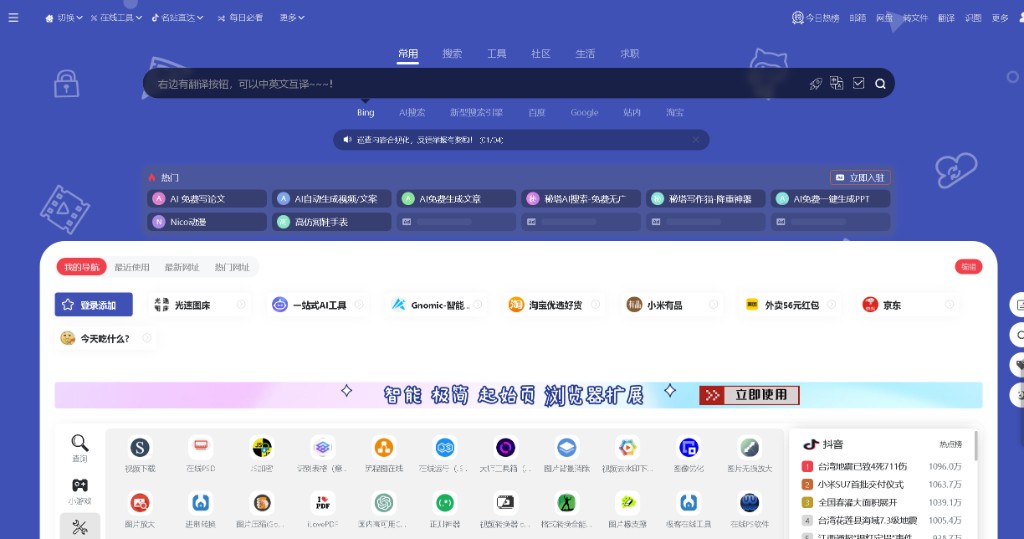Open the hamburger sidebar menu
1024x539 pixels.
(x=13, y=18)
